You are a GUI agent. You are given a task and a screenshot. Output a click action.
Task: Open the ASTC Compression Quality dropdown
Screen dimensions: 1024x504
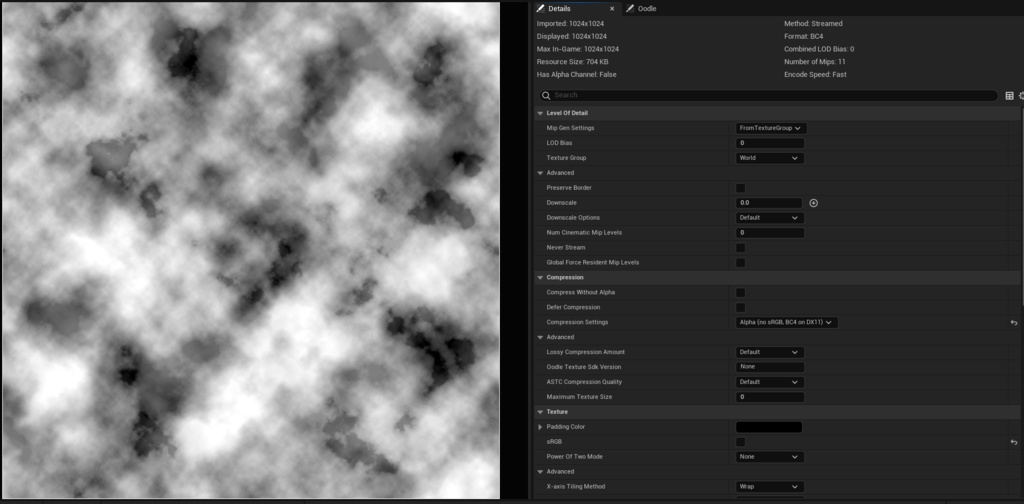click(x=769, y=382)
